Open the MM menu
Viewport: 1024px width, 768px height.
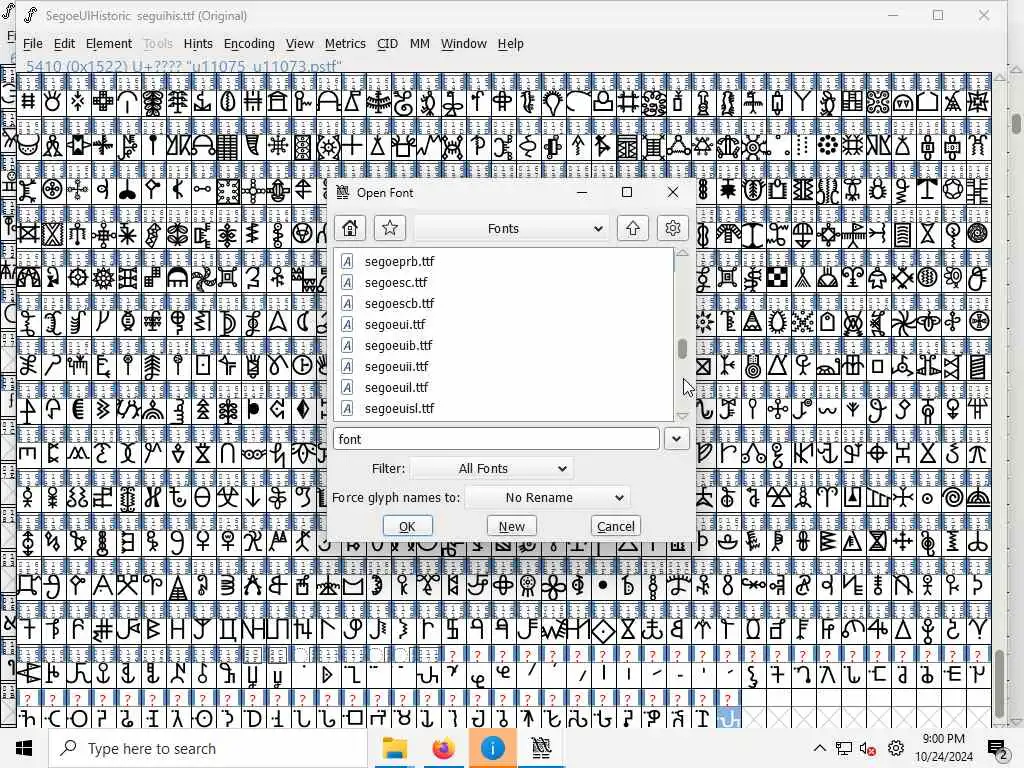tap(419, 44)
